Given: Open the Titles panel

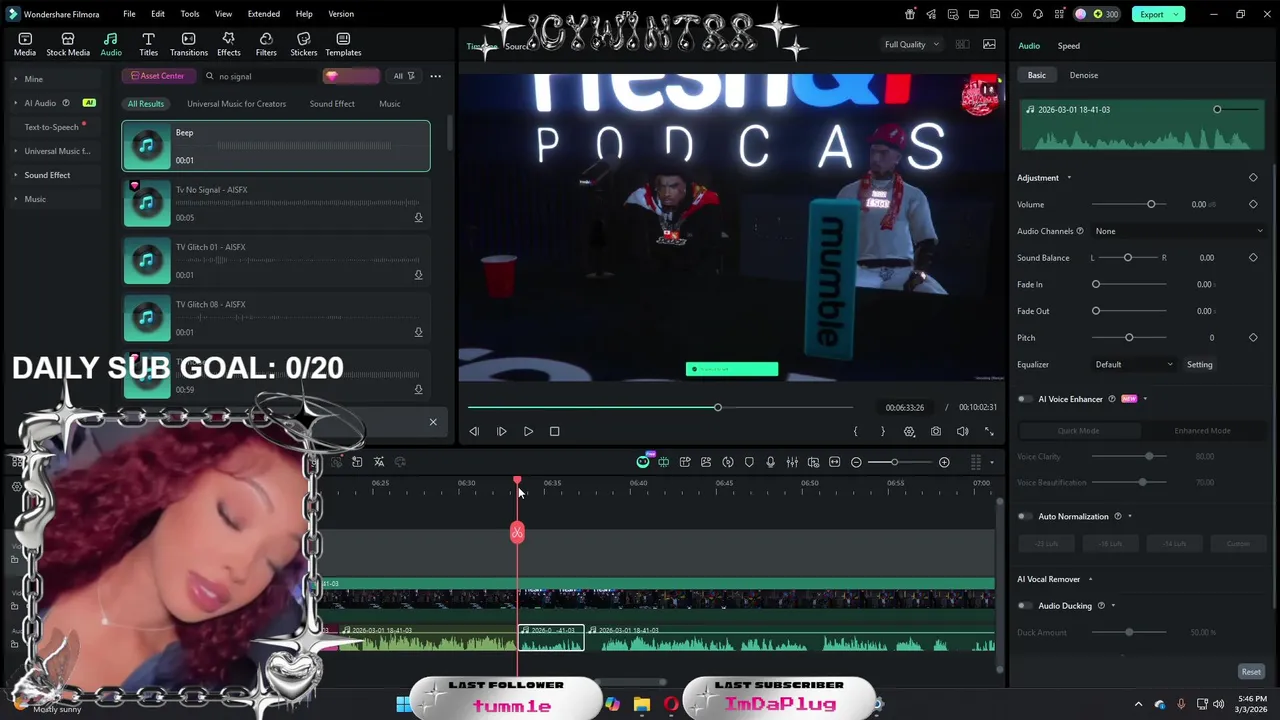Looking at the screenshot, I should tap(148, 44).
